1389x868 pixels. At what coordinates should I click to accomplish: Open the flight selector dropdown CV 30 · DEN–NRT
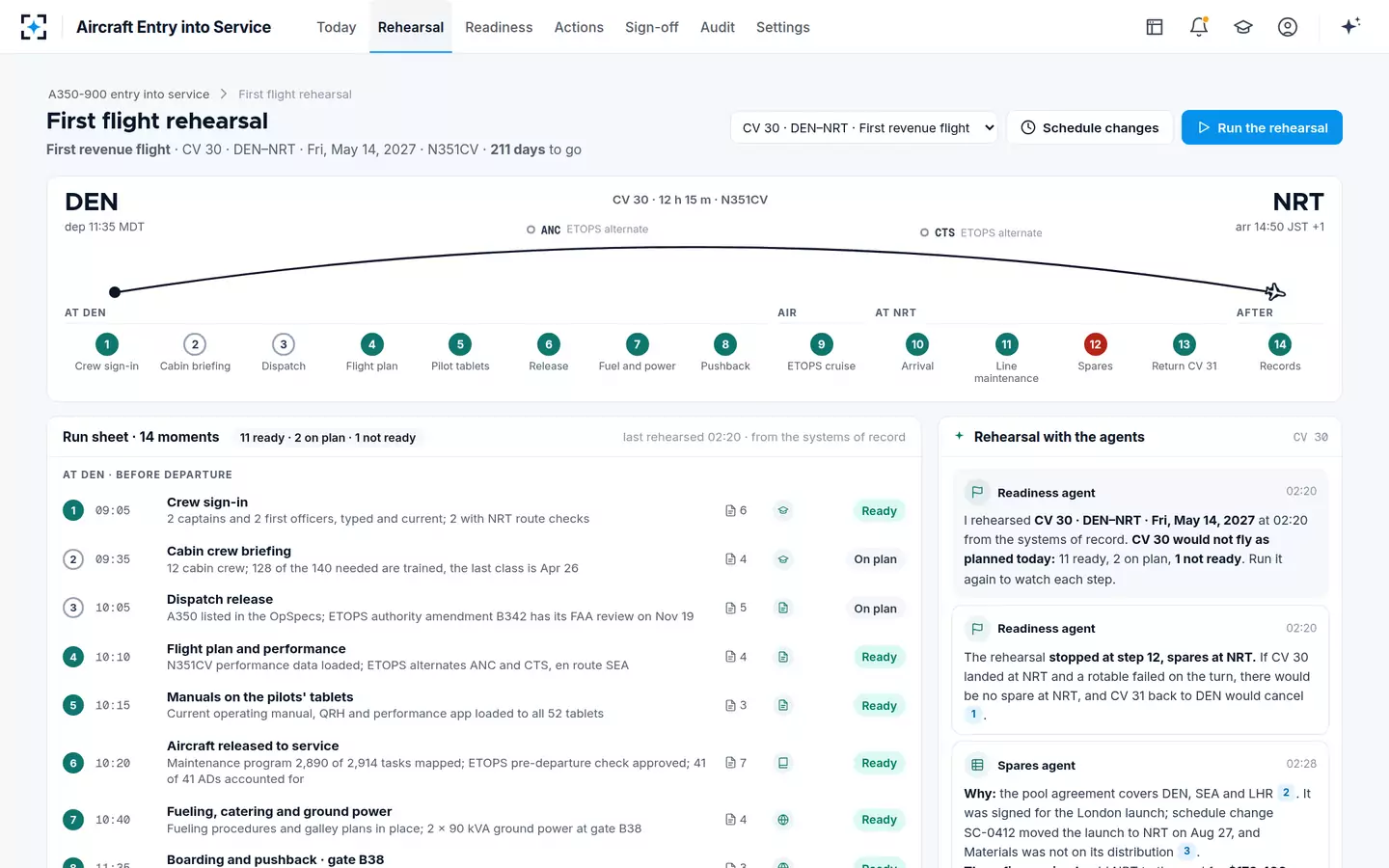tap(863, 127)
